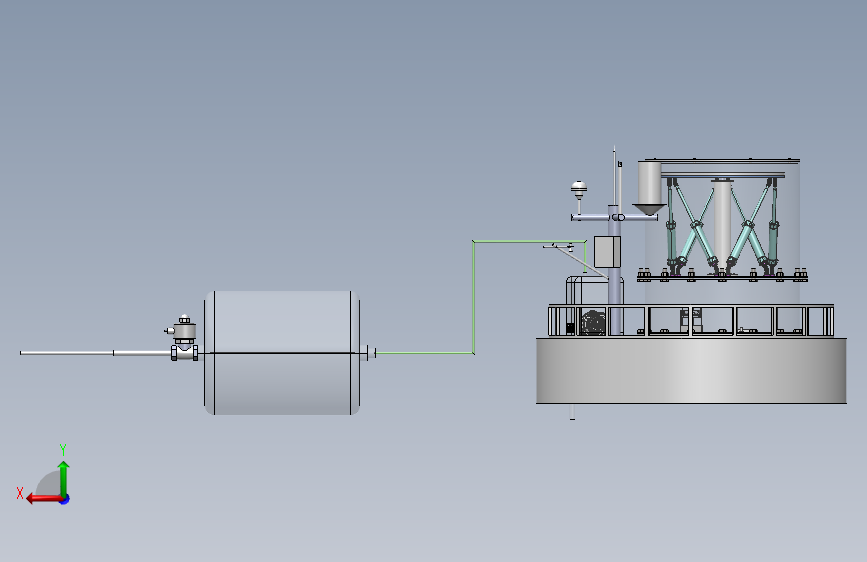This screenshot has width=867, height=562.
Task: Select the dome antenna on the mast arm
Action: click(x=579, y=190)
